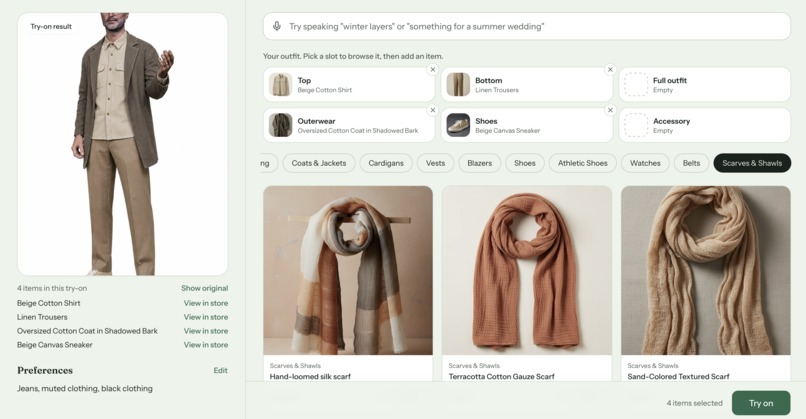The image size is (806, 419).
Task: Click the Show original link
Action: [x=205, y=288]
